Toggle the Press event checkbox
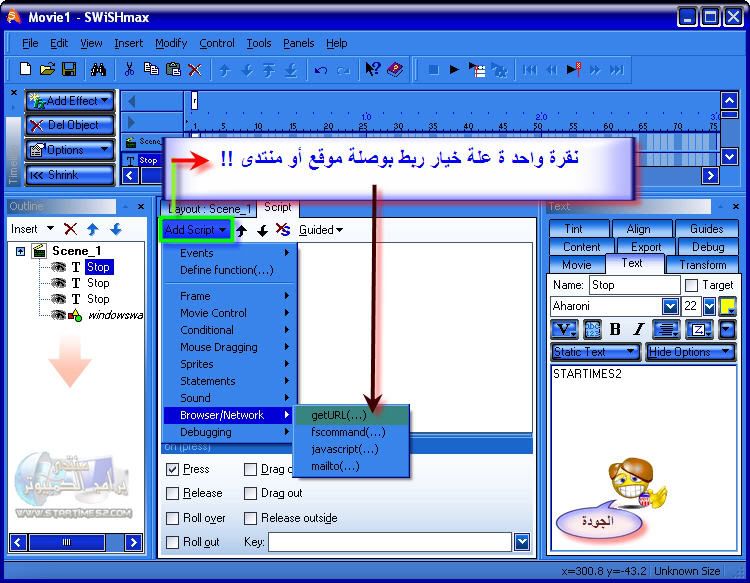Viewport: 750px width, 583px height. (173, 470)
